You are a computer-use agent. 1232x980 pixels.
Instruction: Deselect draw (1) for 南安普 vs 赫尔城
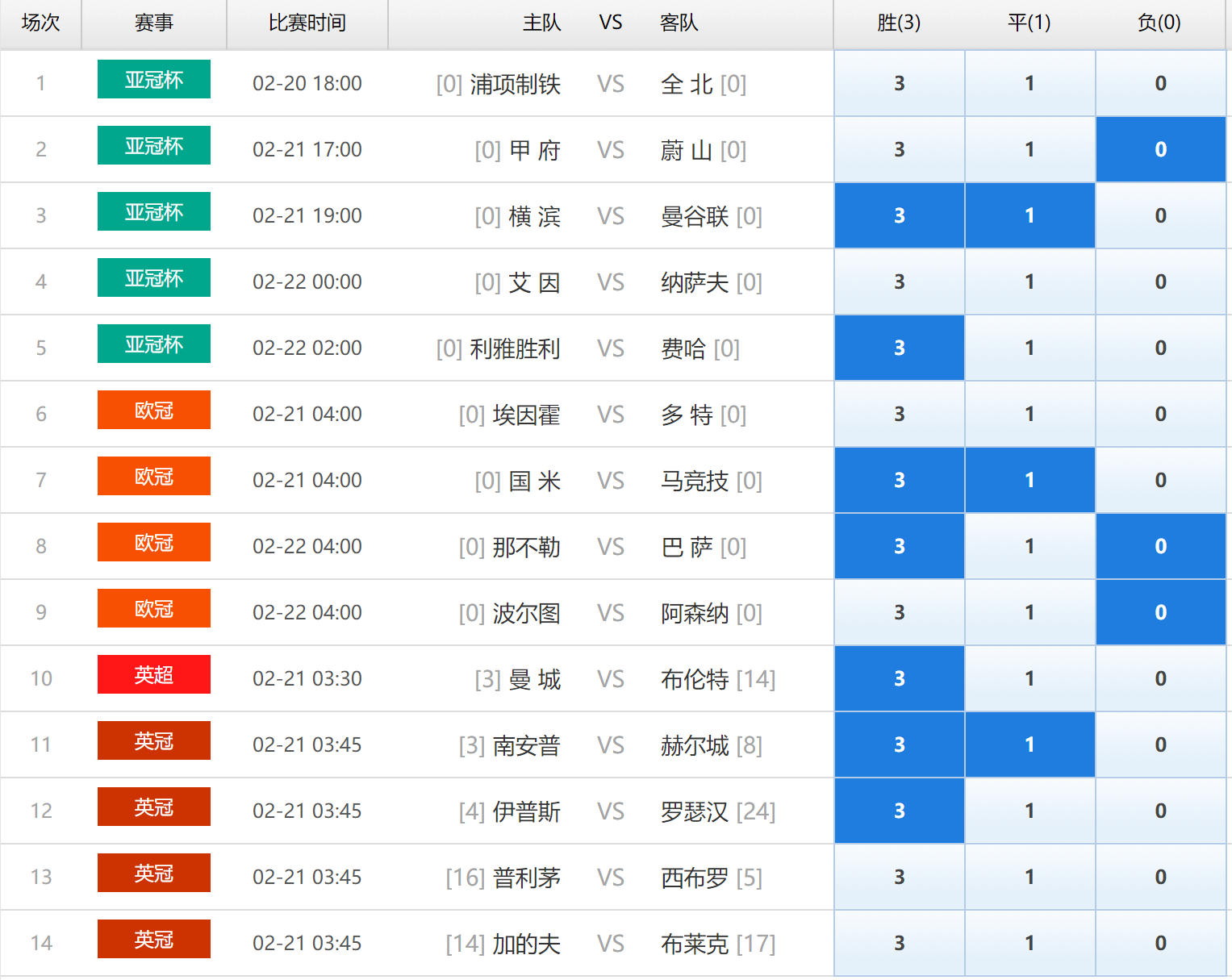pos(1029,744)
